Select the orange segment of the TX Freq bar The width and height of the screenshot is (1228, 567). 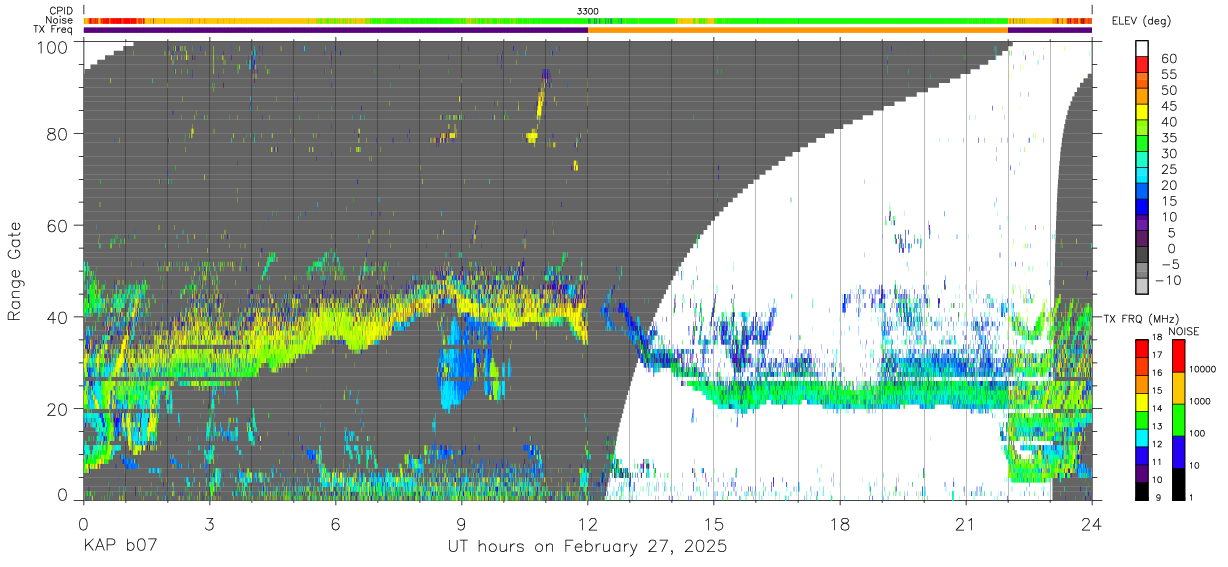tap(798, 30)
